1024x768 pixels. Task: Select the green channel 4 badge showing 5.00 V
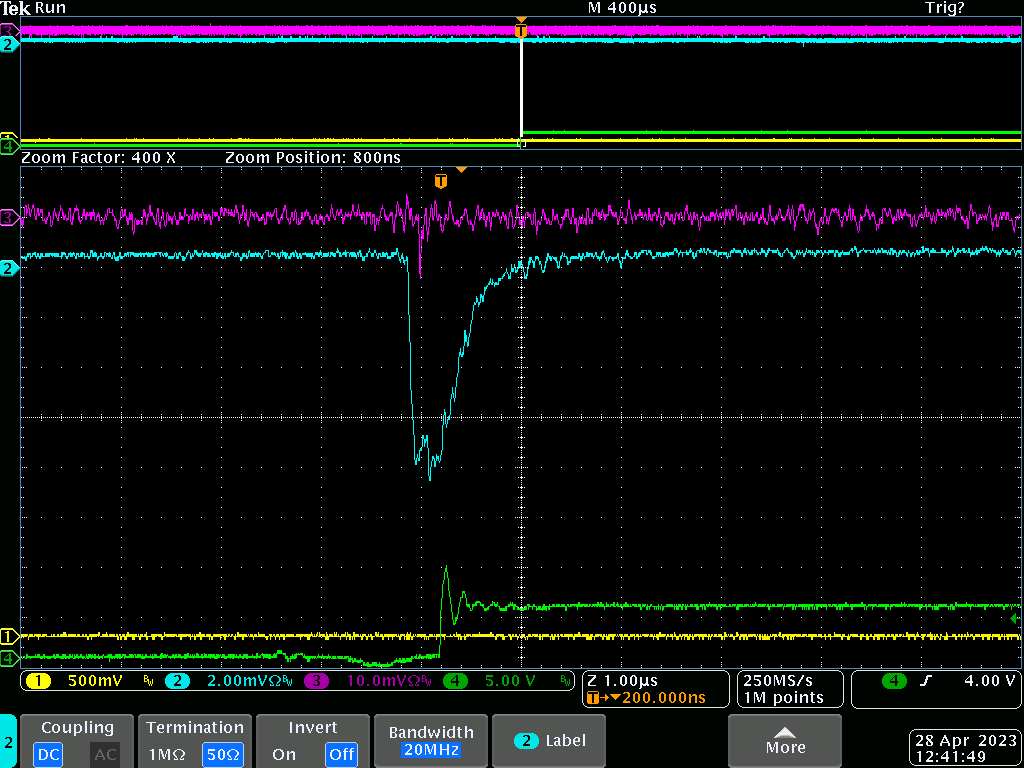click(x=456, y=681)
